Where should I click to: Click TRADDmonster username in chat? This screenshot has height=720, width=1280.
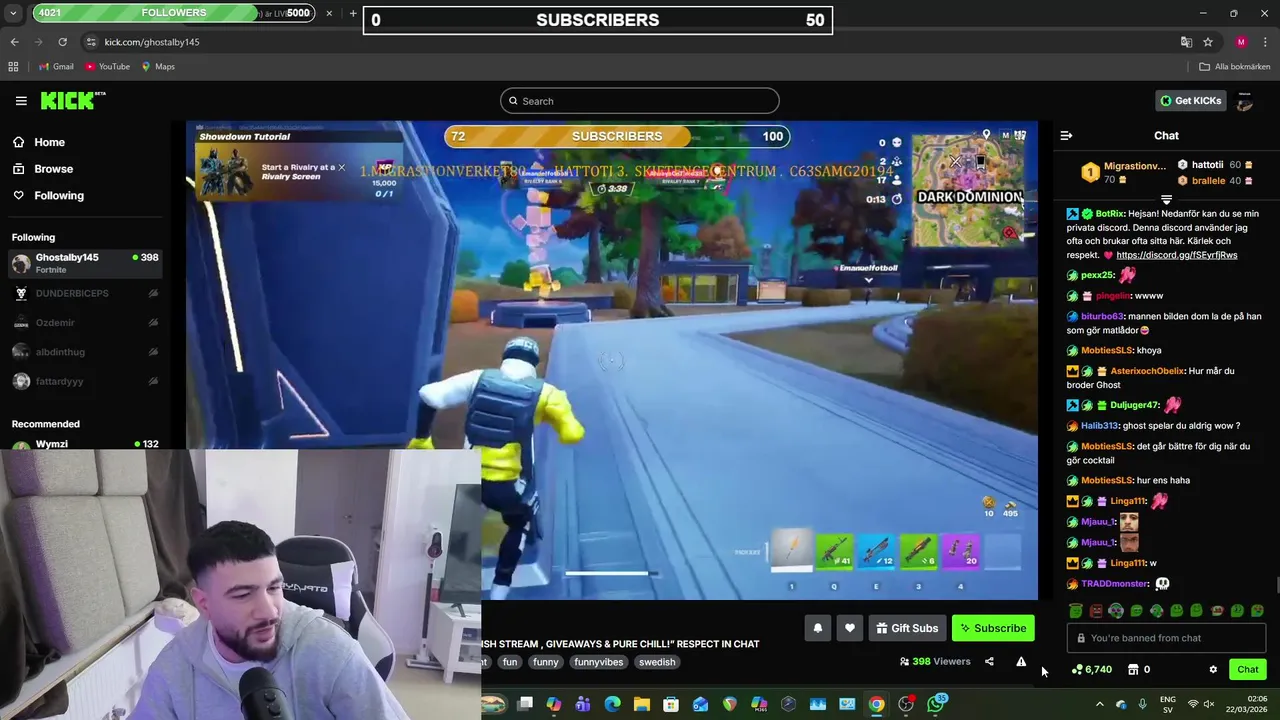coord(1114,584)
